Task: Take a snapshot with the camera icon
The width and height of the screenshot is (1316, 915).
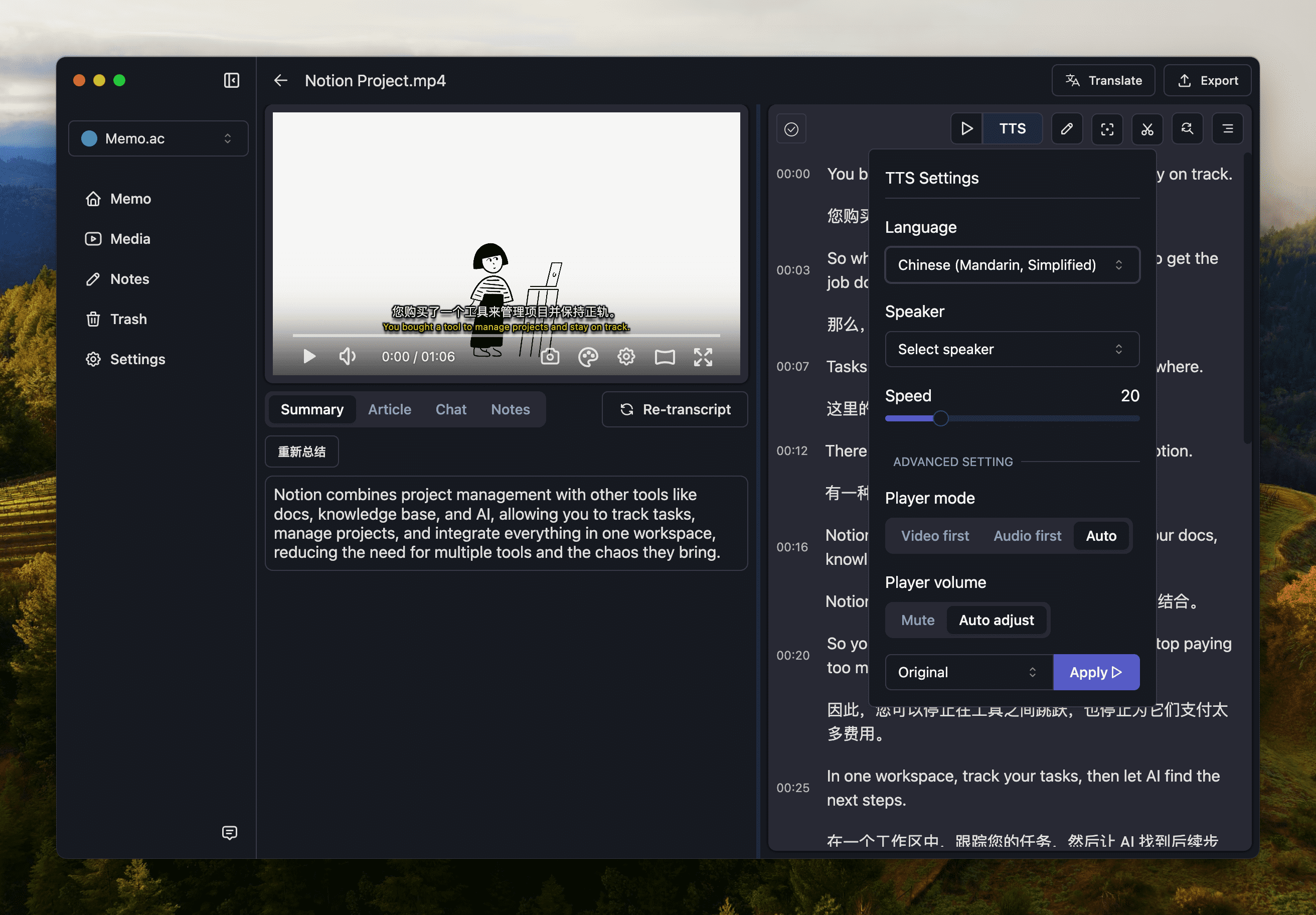Action: pyautogui.click(x=550, y=357)
